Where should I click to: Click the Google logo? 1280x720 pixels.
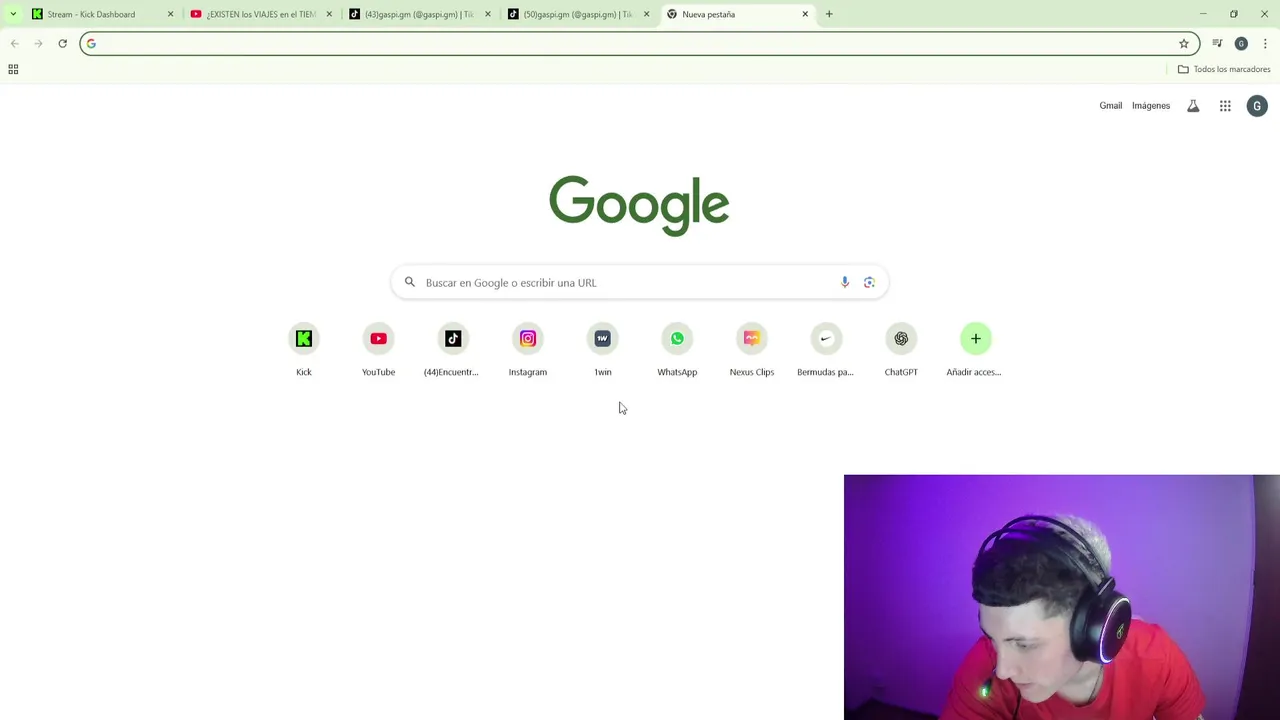(639, 205)
